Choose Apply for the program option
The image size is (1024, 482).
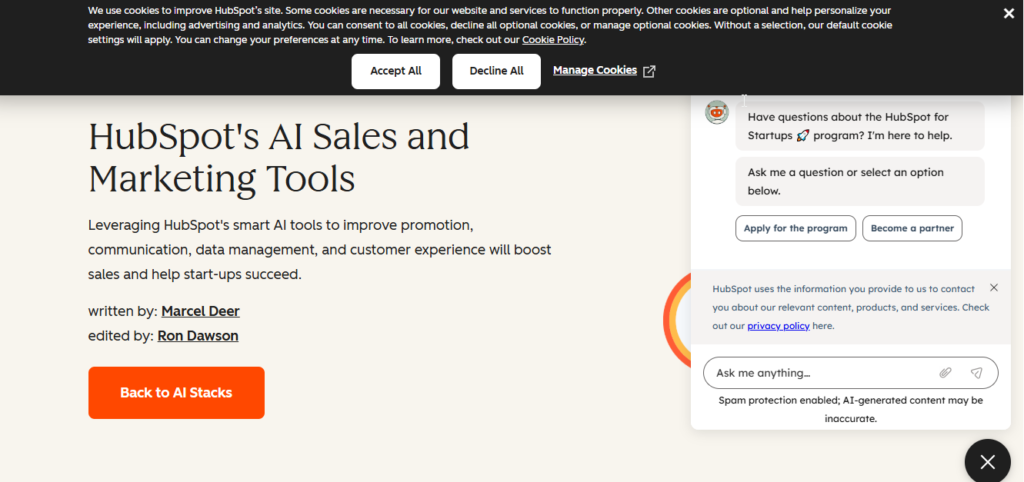tap(795, 229)
